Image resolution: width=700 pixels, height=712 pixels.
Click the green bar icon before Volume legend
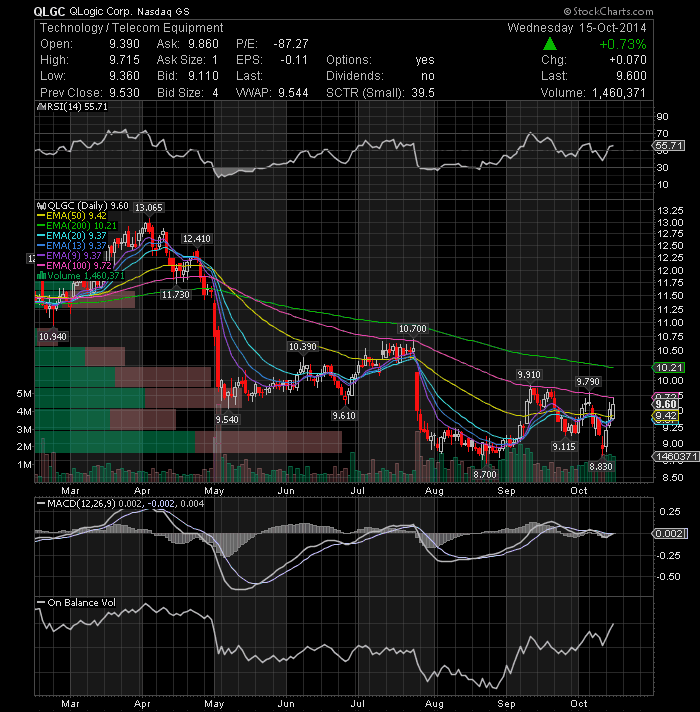[x=41, y=276]
